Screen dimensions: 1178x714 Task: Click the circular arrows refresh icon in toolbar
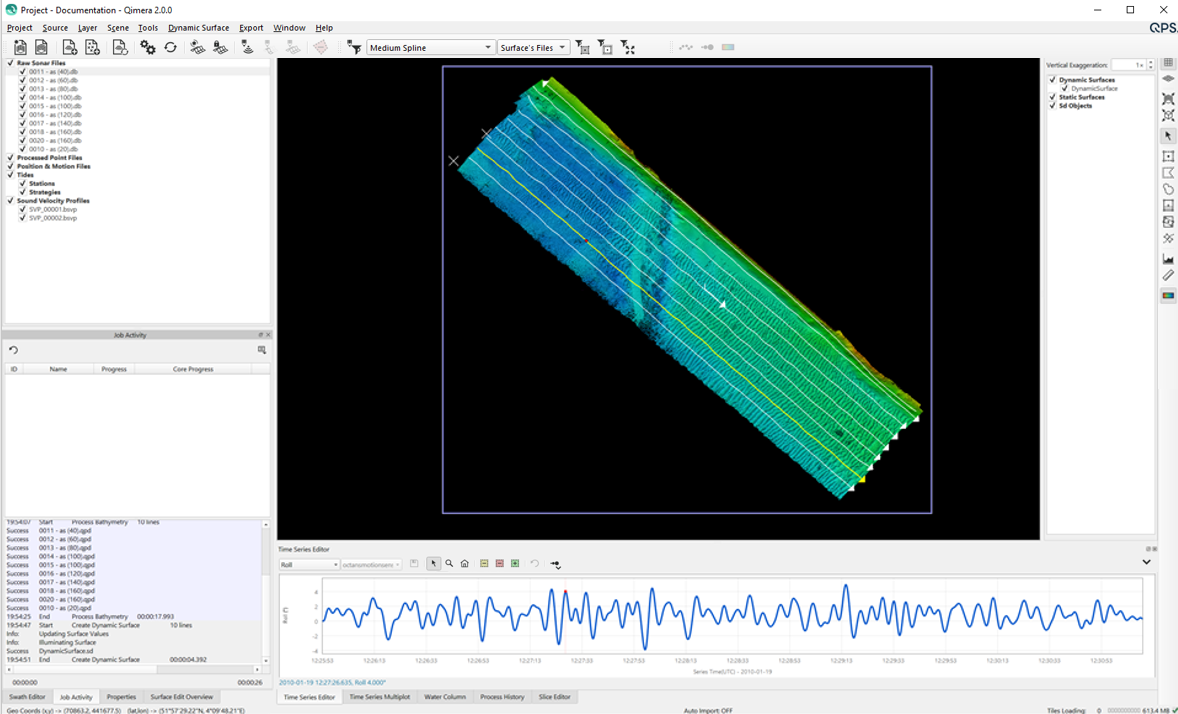click(x=171, y=47)
